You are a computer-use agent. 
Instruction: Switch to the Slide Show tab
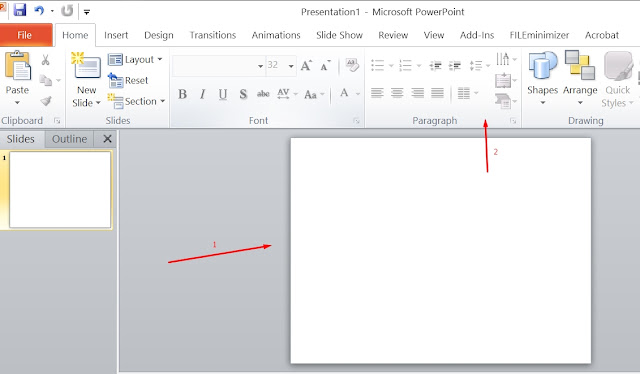[x=339, y=35]
